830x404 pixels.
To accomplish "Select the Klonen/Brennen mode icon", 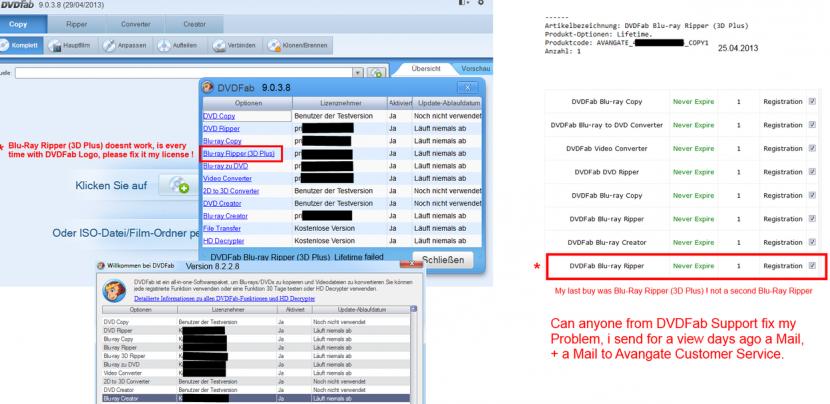I will click(x=274, y=46).
